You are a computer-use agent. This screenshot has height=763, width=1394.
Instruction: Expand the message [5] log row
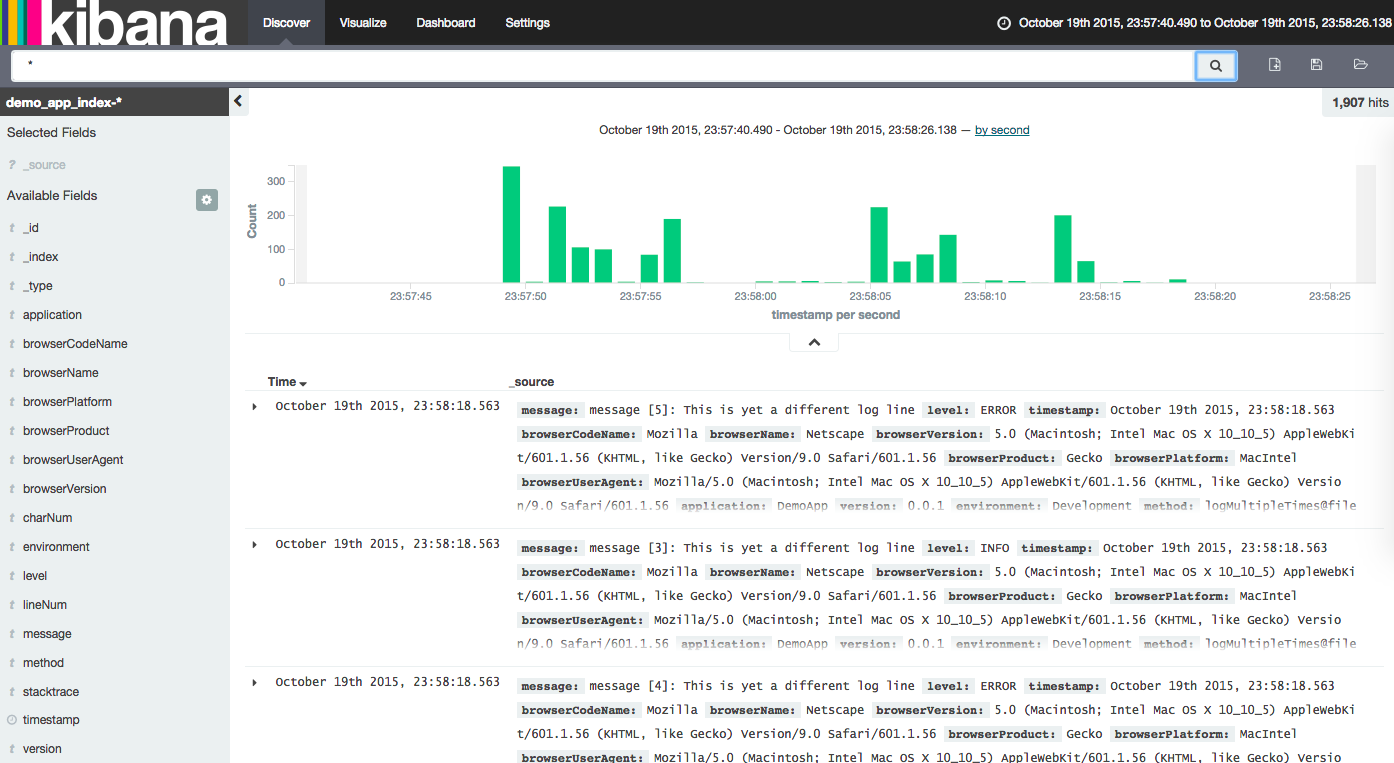point(255,406)
